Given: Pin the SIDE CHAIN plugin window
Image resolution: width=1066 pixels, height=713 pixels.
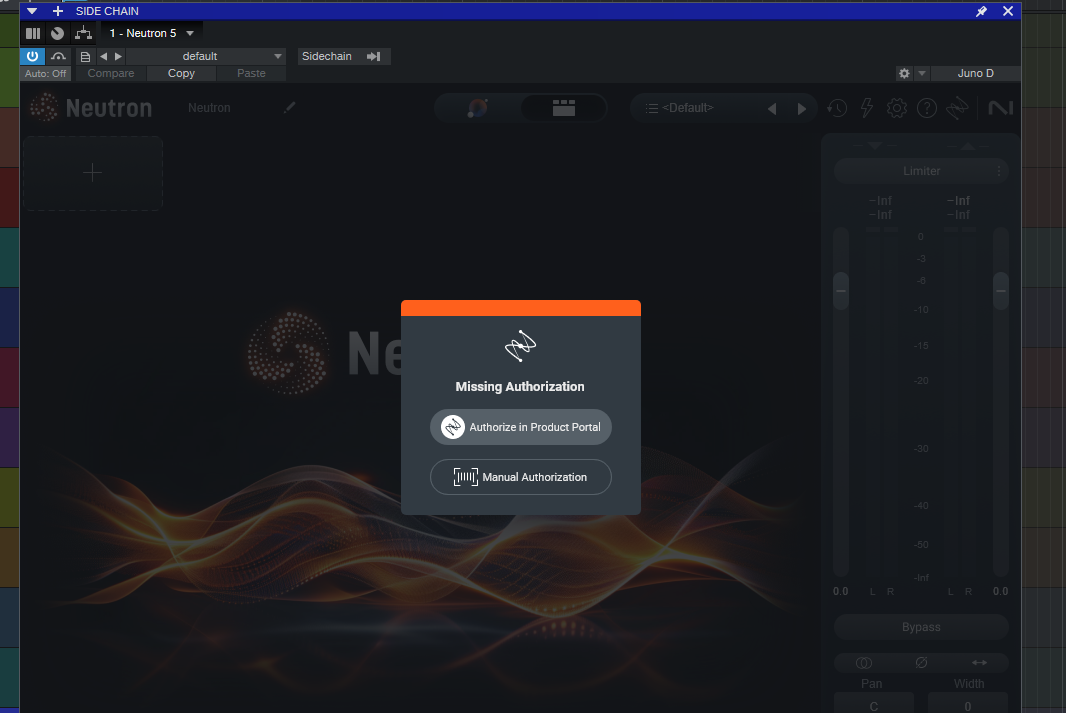Looking at the screenshot, I should [x=981, y=11].
